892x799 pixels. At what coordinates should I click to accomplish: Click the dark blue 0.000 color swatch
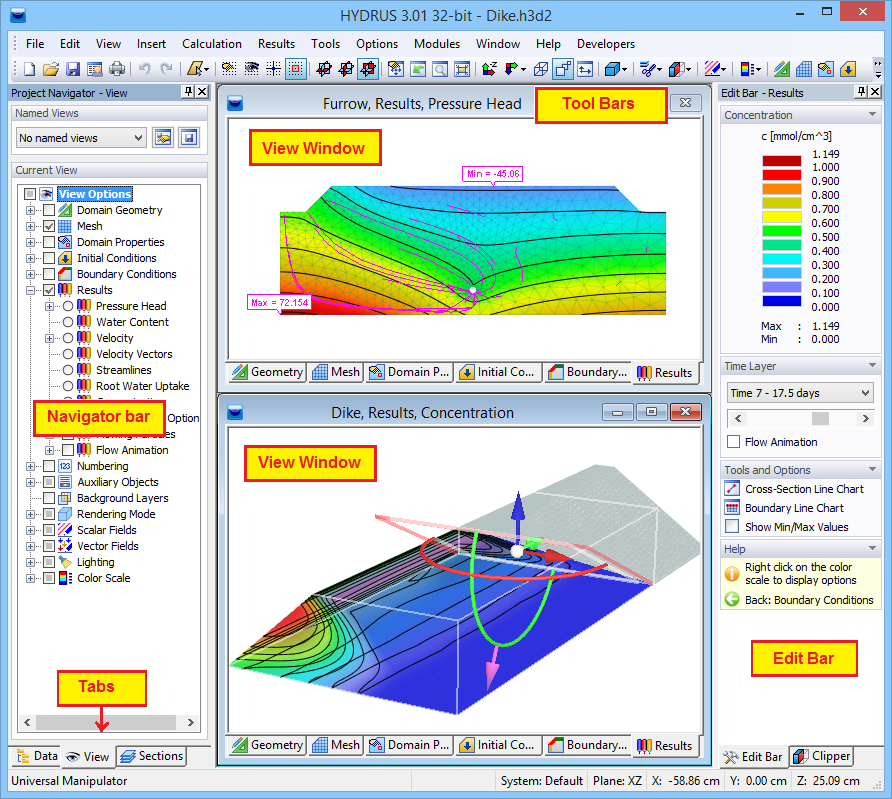pyautogui.click(x=782, y=301)
